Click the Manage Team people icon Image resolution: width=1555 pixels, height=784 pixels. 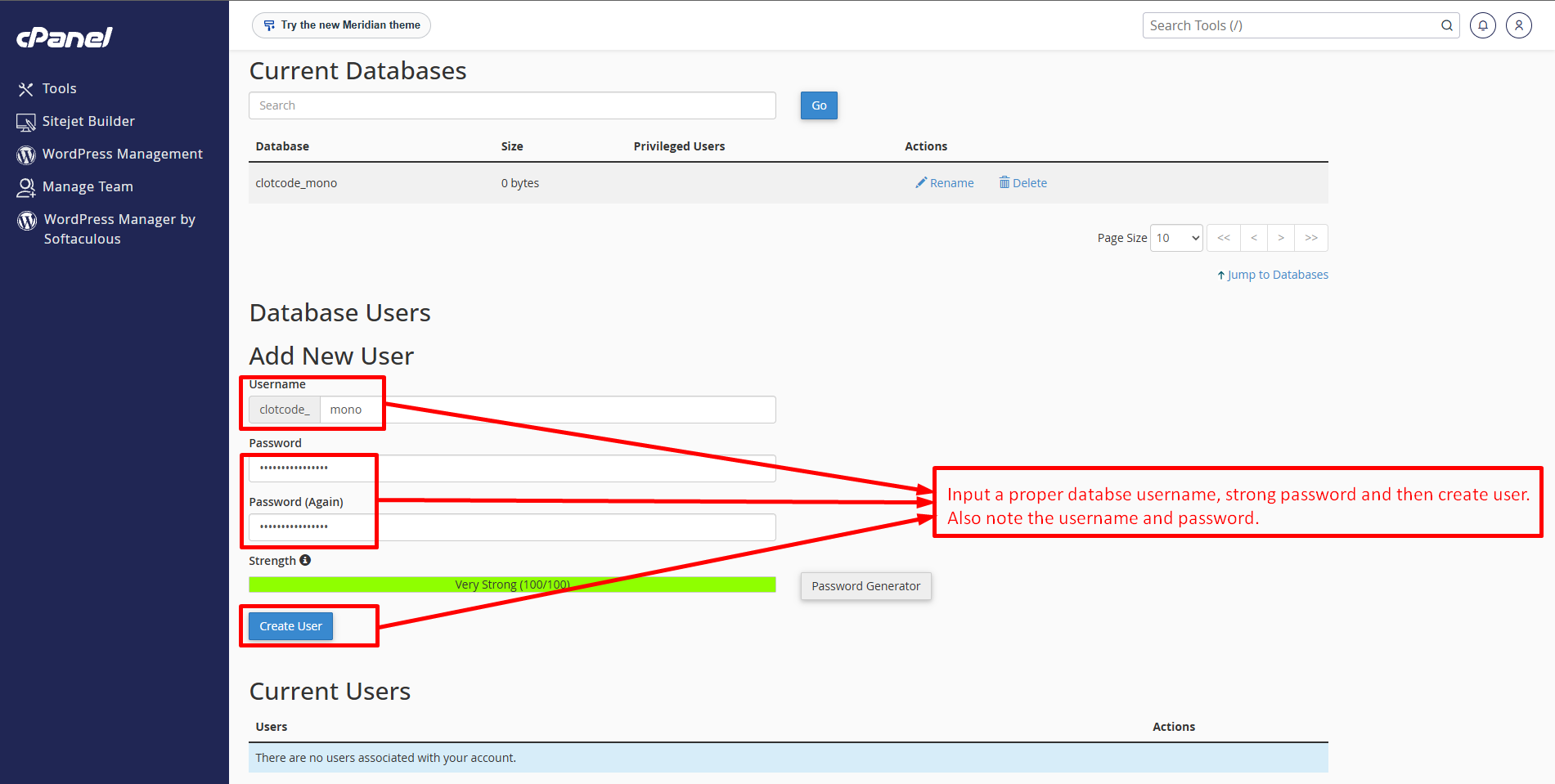[x=26, y=187]
